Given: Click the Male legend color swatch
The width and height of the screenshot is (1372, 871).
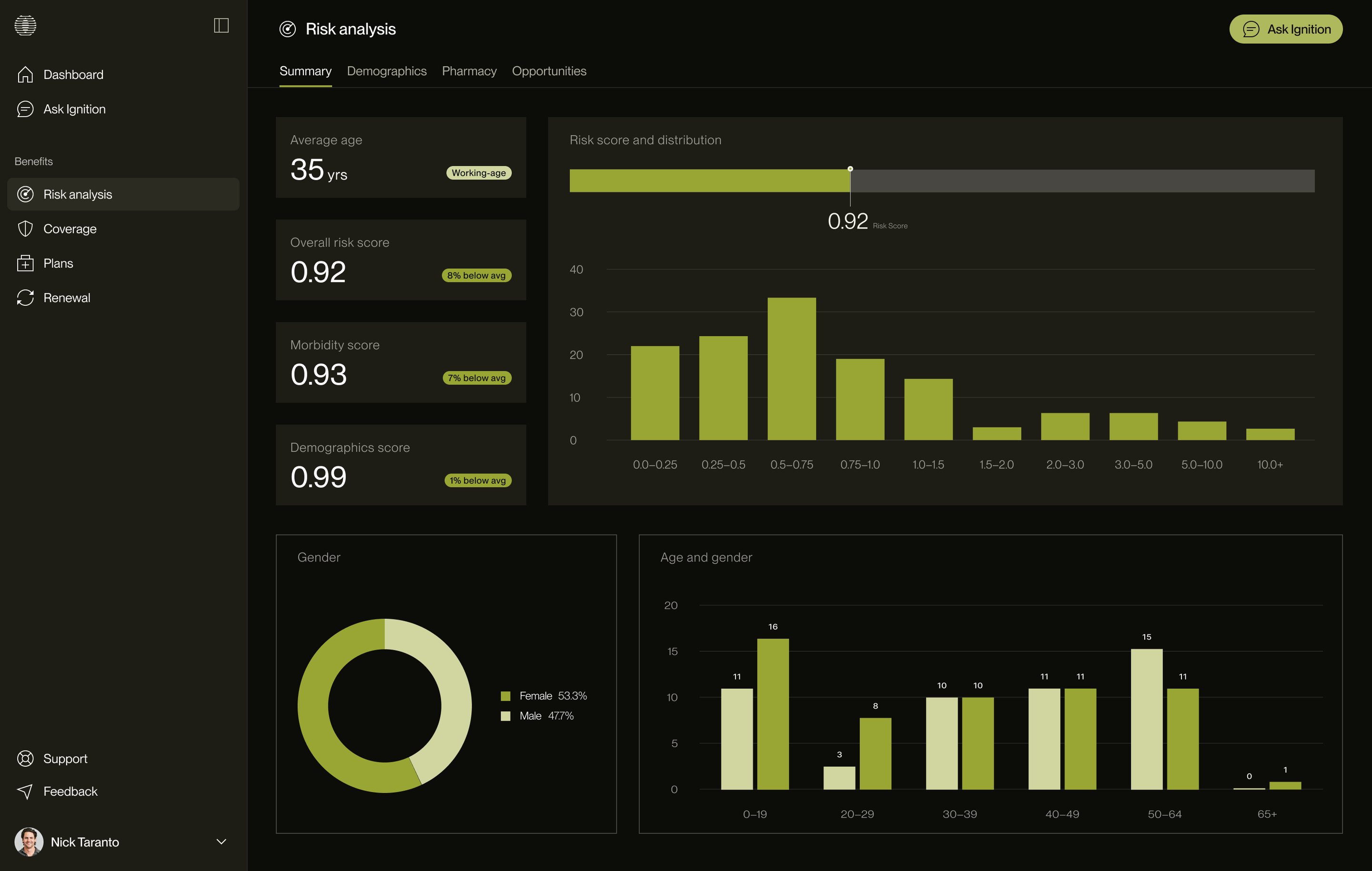Looking at the screenshot, I should (x=505, y=716).
